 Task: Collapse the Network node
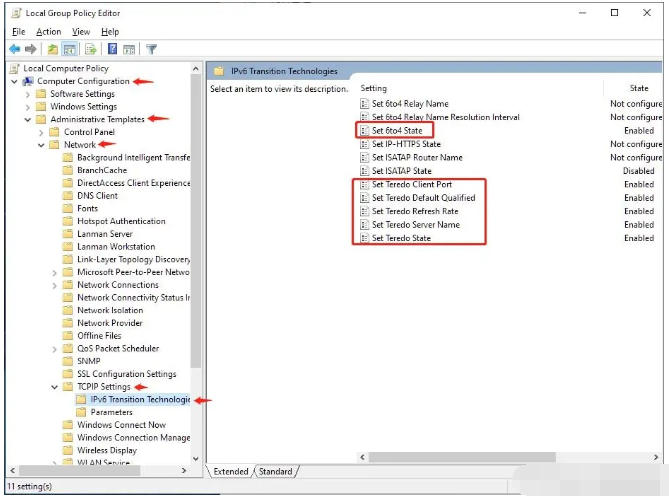pyautogui.click(x=41, y=145)
